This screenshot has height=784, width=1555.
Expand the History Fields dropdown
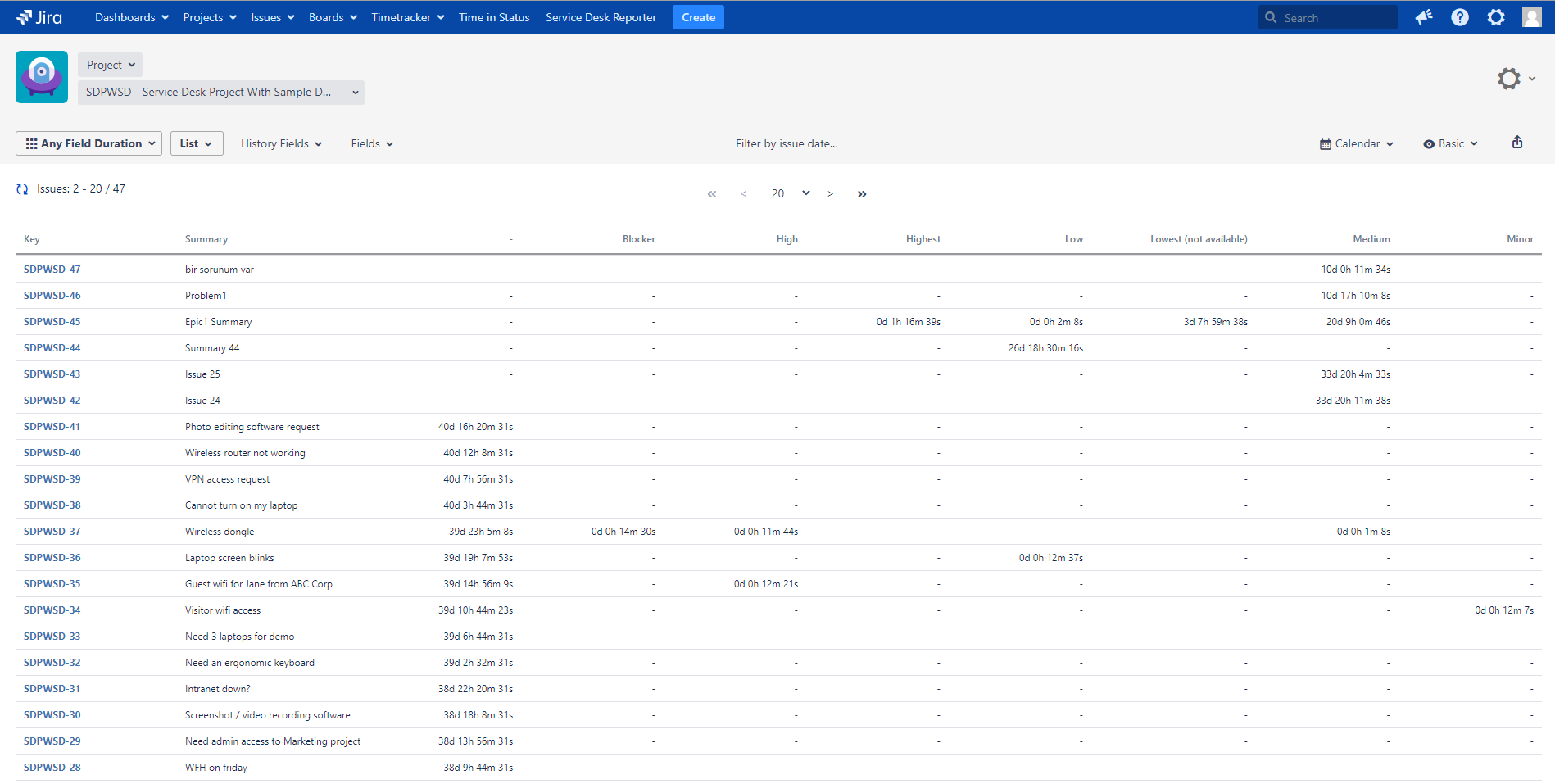point(281,143)
